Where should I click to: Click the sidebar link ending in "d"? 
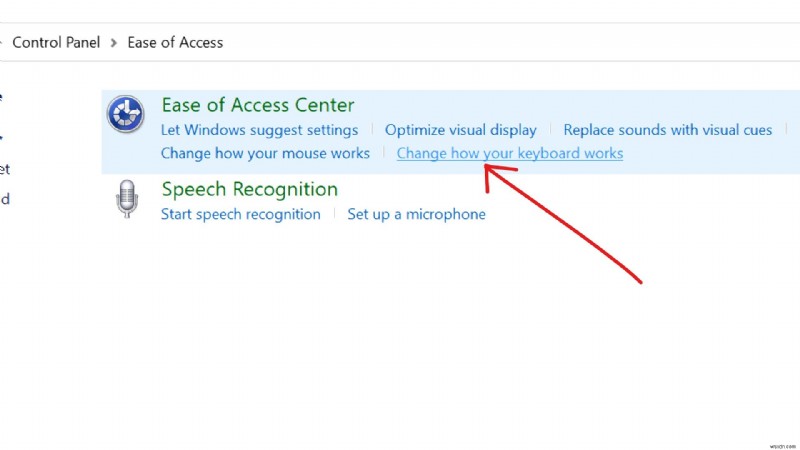click(4, 199)
